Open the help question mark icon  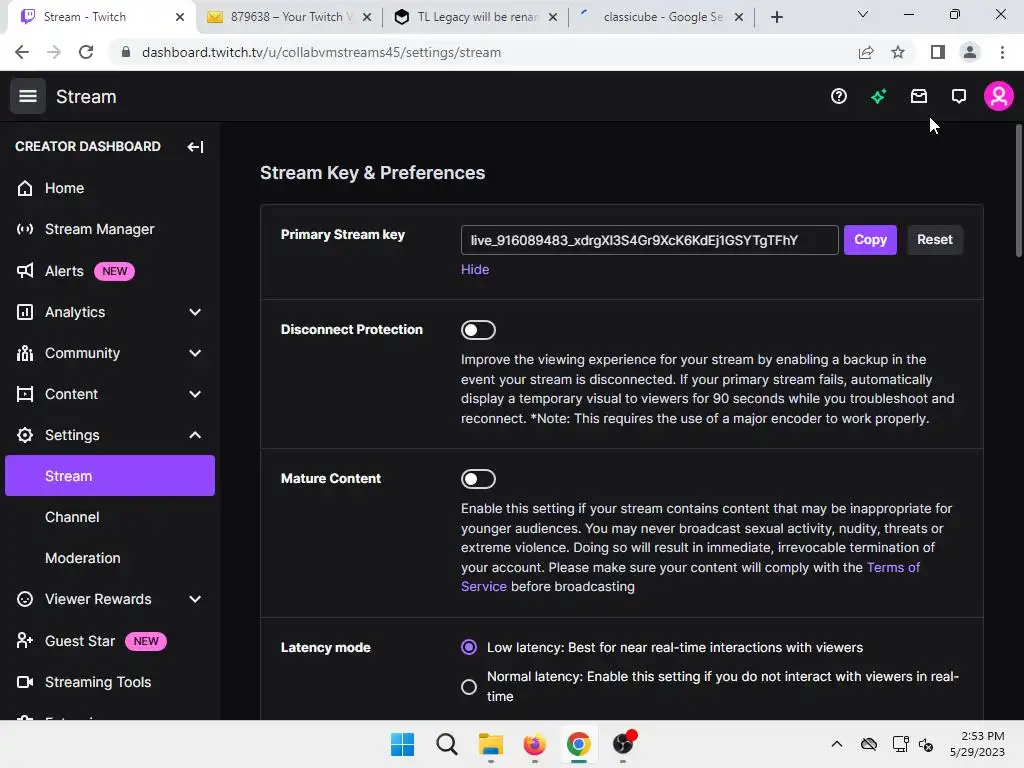[839, 97]
